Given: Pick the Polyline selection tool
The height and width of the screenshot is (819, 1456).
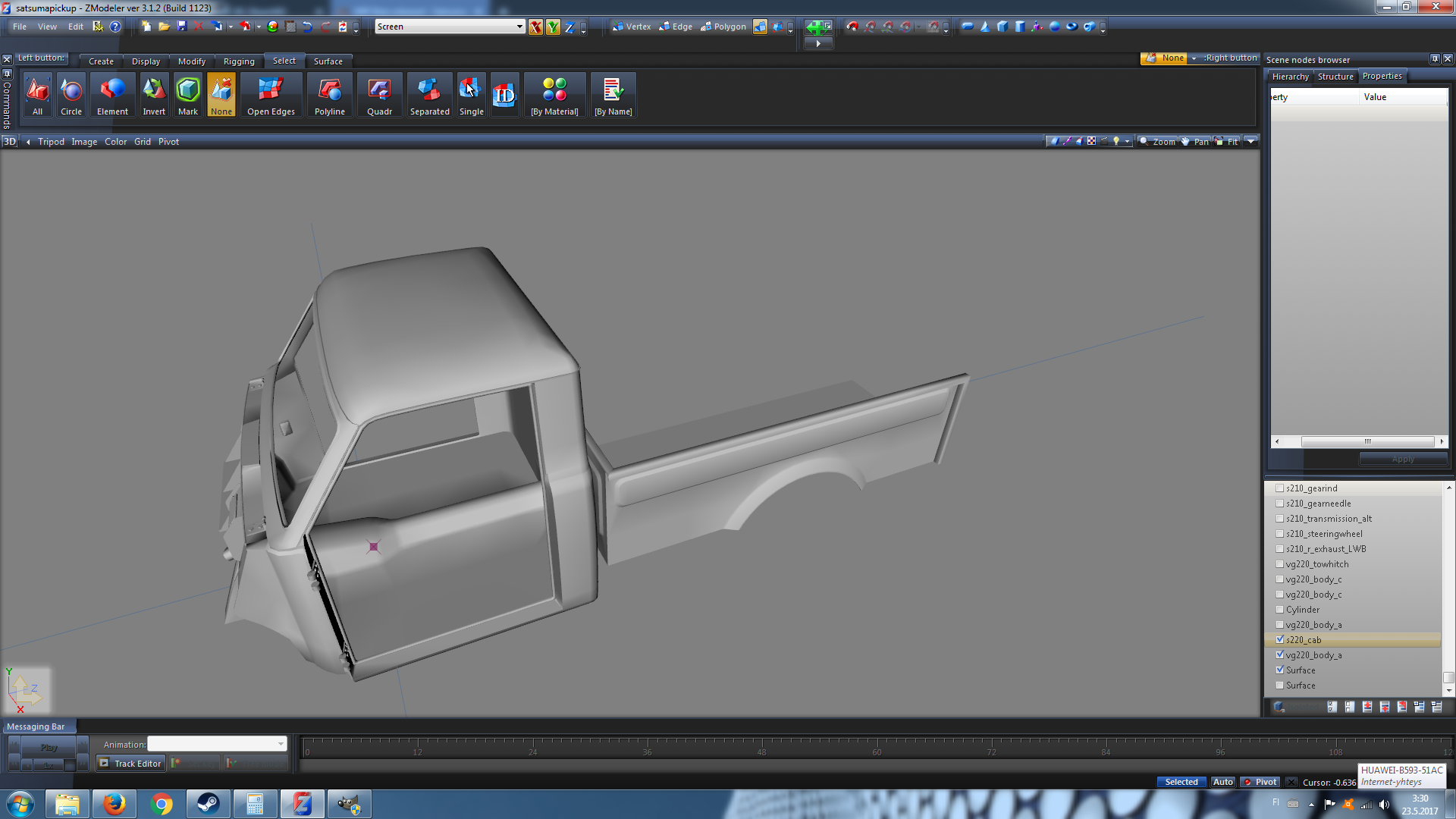Looking at the screenshot, I should 329,96.
